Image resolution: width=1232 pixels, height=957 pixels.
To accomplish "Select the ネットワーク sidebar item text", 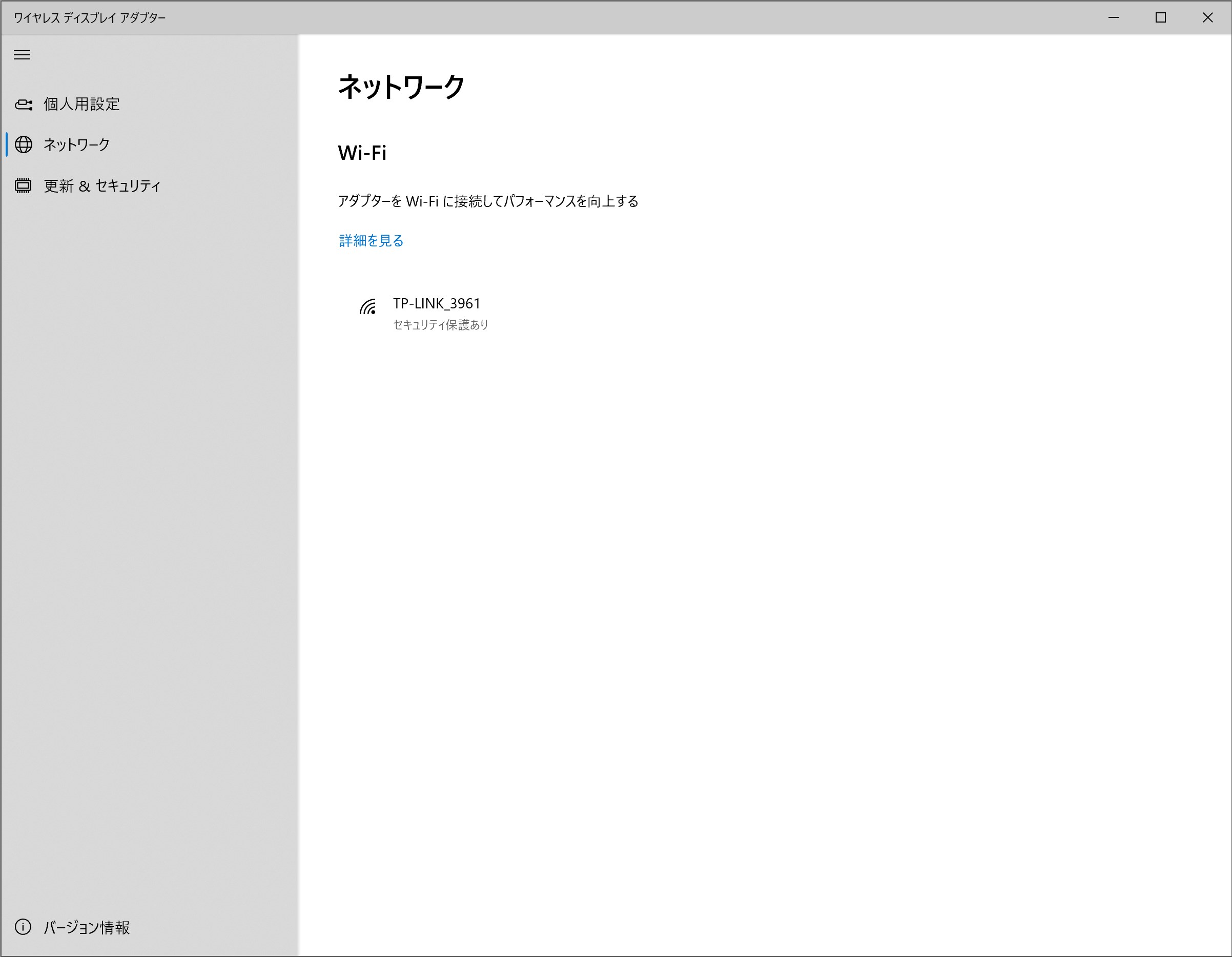I will 77,145.
